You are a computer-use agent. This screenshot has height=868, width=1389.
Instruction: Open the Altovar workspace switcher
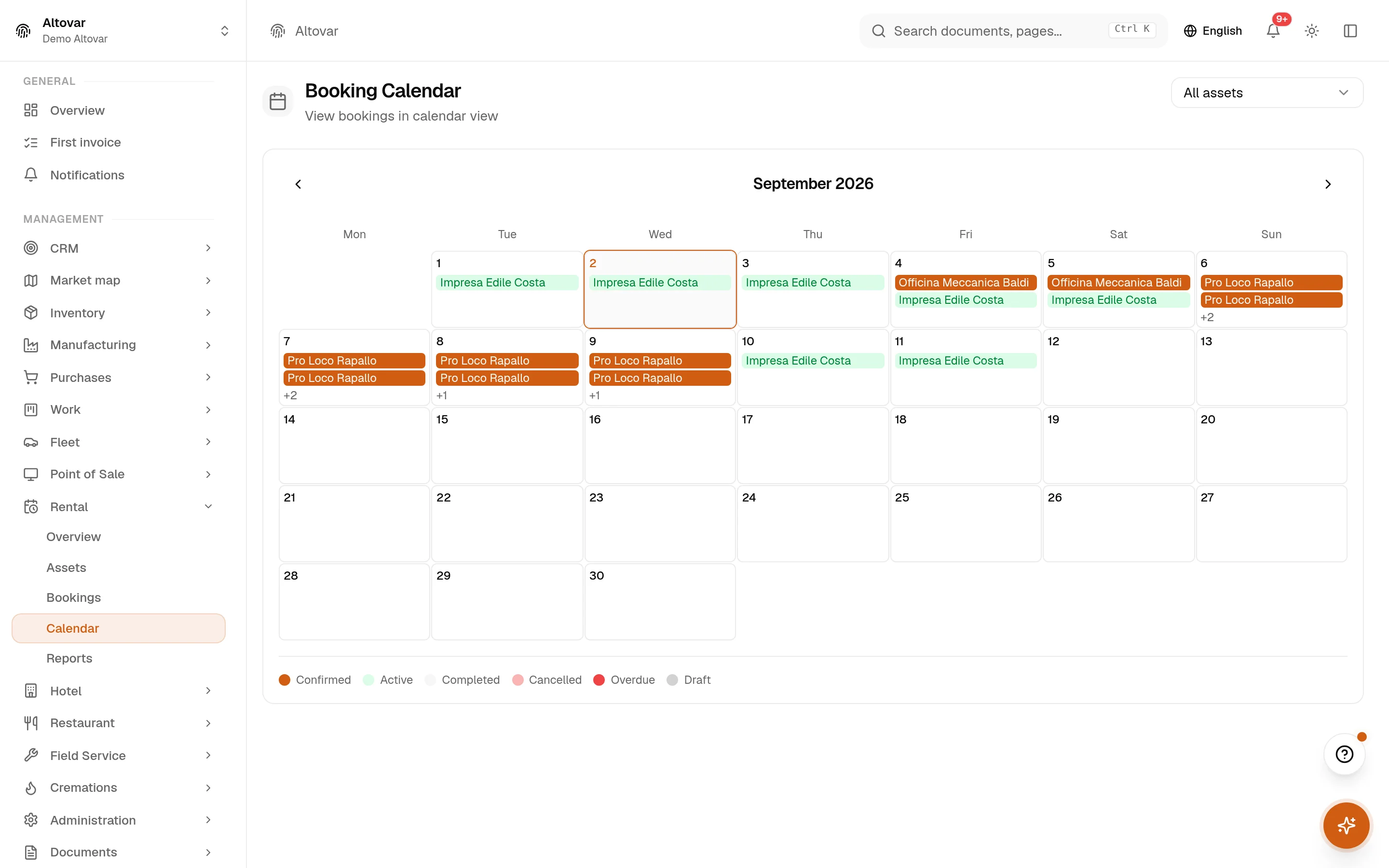tap(123, 30)
